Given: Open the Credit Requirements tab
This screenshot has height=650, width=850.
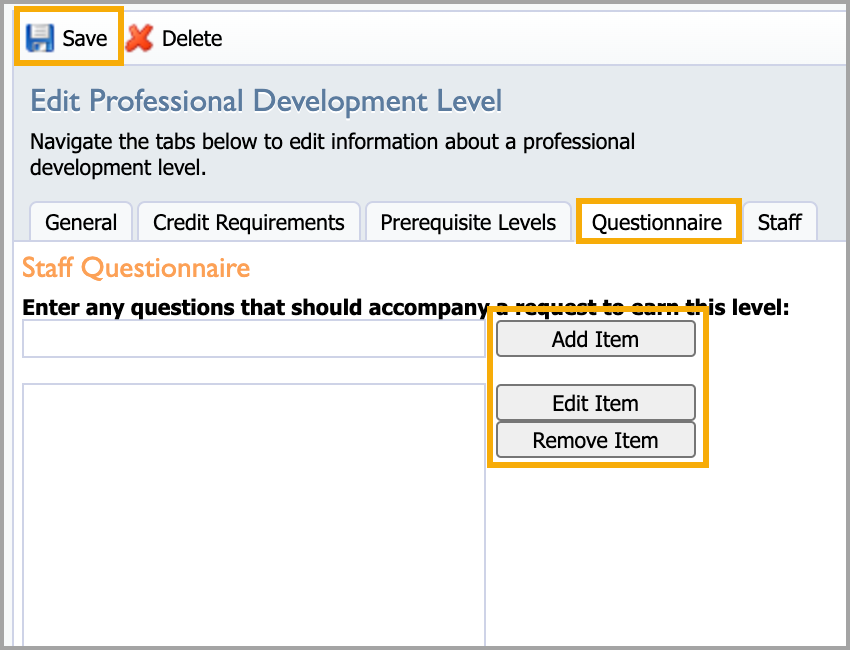Looking at the screenshot, I should 249,222.
